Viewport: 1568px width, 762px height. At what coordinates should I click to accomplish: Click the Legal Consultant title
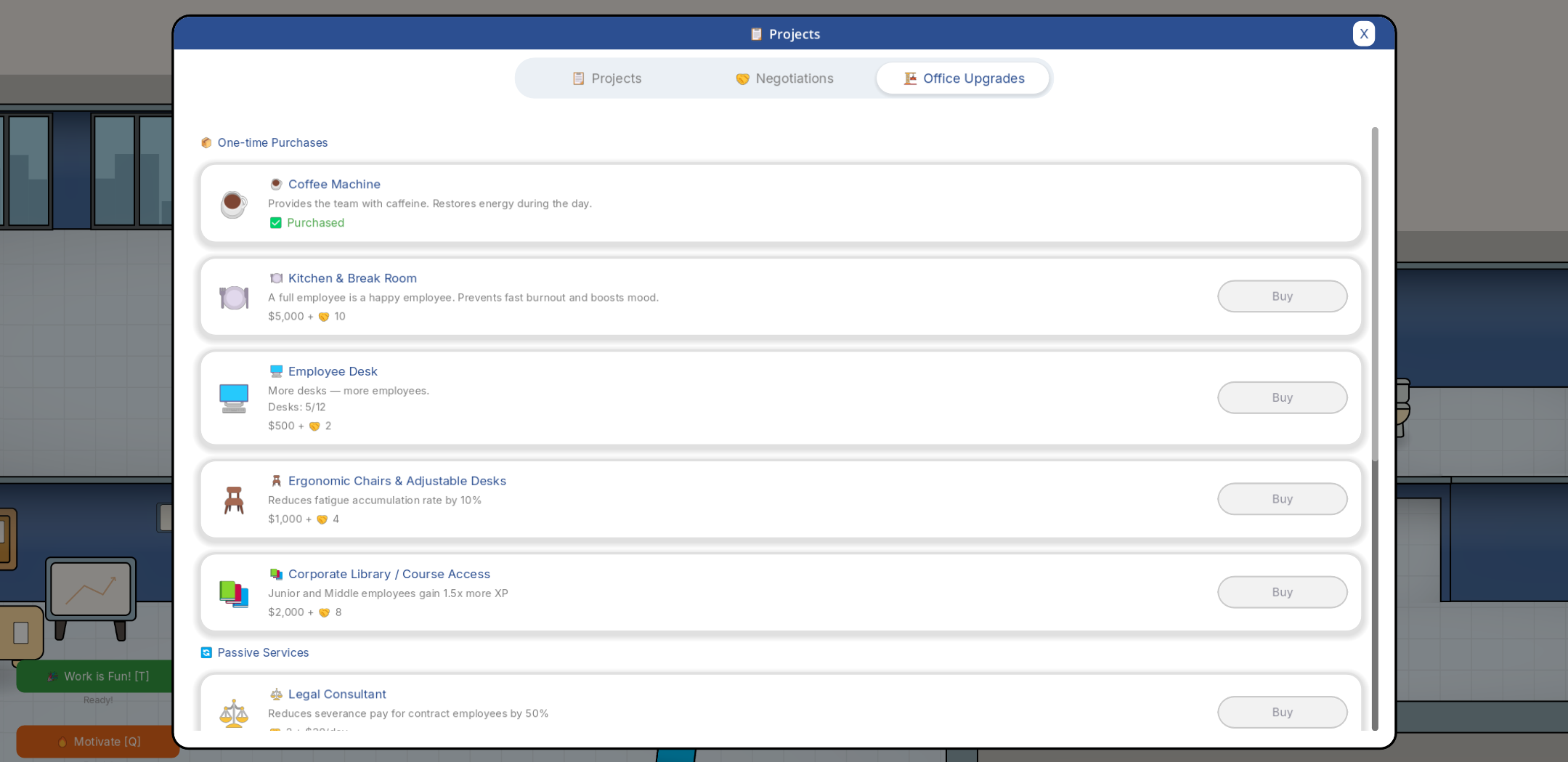pos(337,694)
